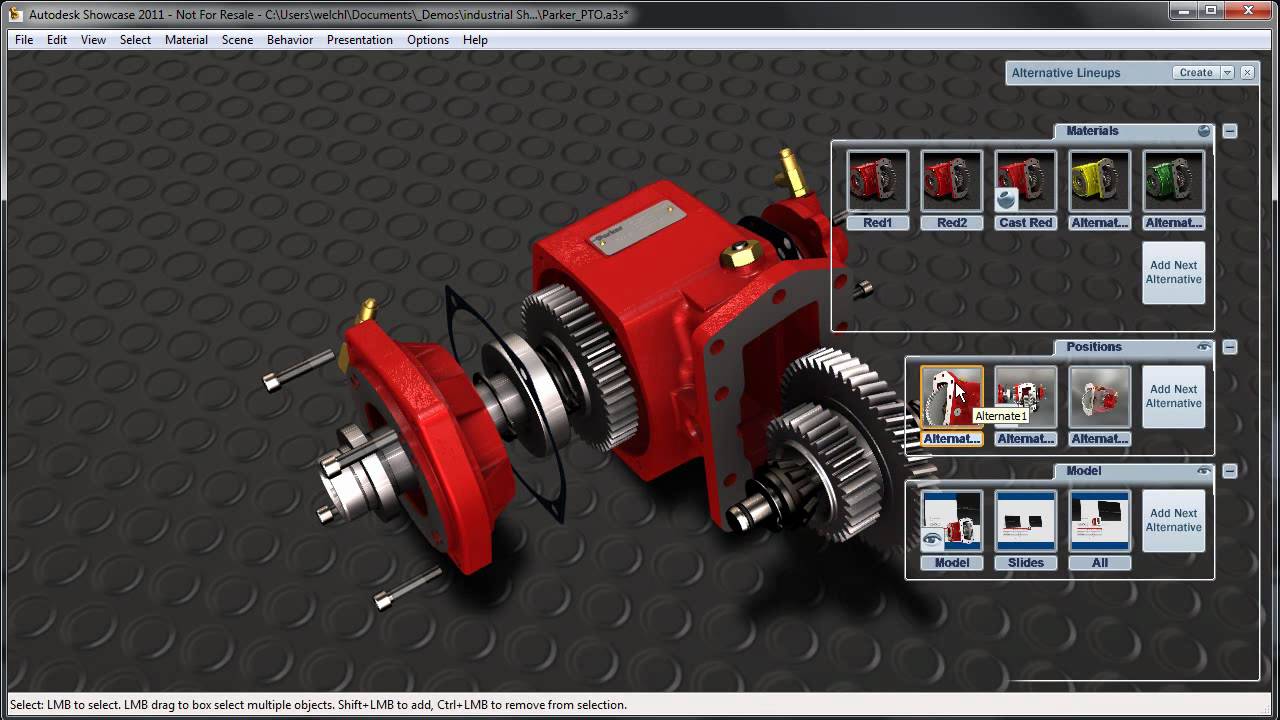Select the exploded-view Positions thumbnail
The height and width of the screenshot is (720, 1280).
pyautogui.click(x=1026, y=398)
